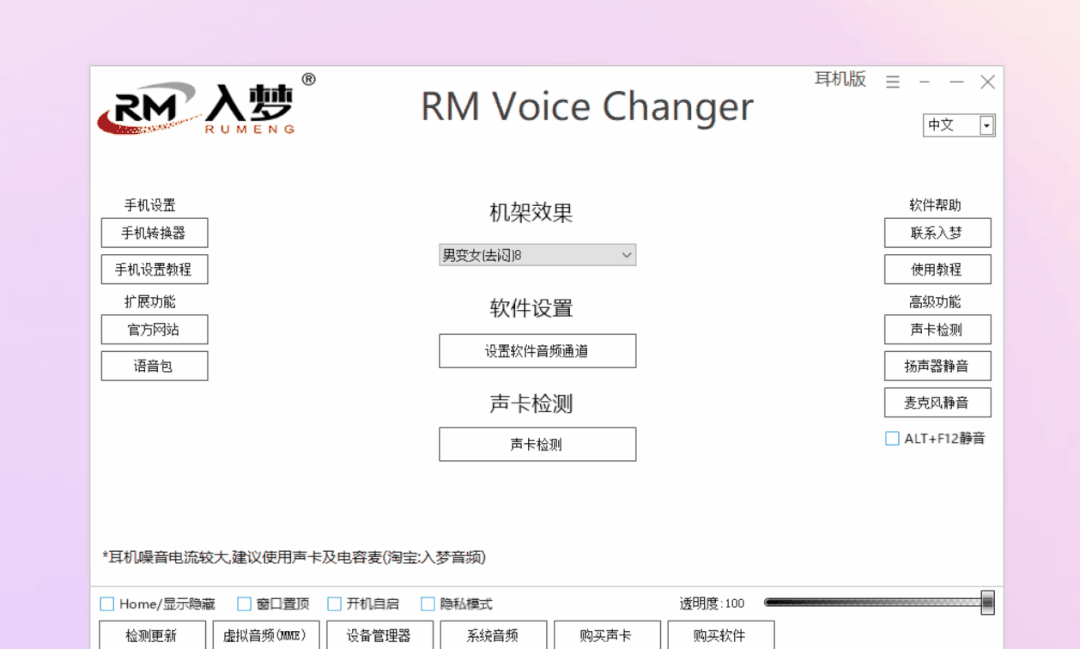1080x649 pixels.
Task: Click the short dash button beside the menu icon
Action: pos(924,82)
